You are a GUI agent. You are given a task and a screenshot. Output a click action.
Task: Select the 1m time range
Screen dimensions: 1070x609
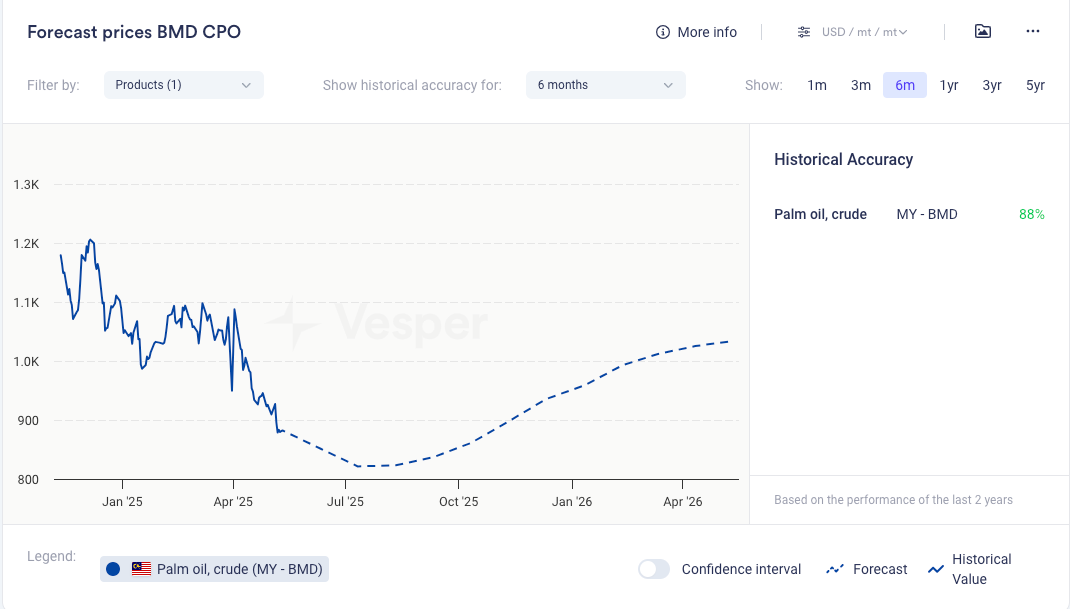(817, 85)
